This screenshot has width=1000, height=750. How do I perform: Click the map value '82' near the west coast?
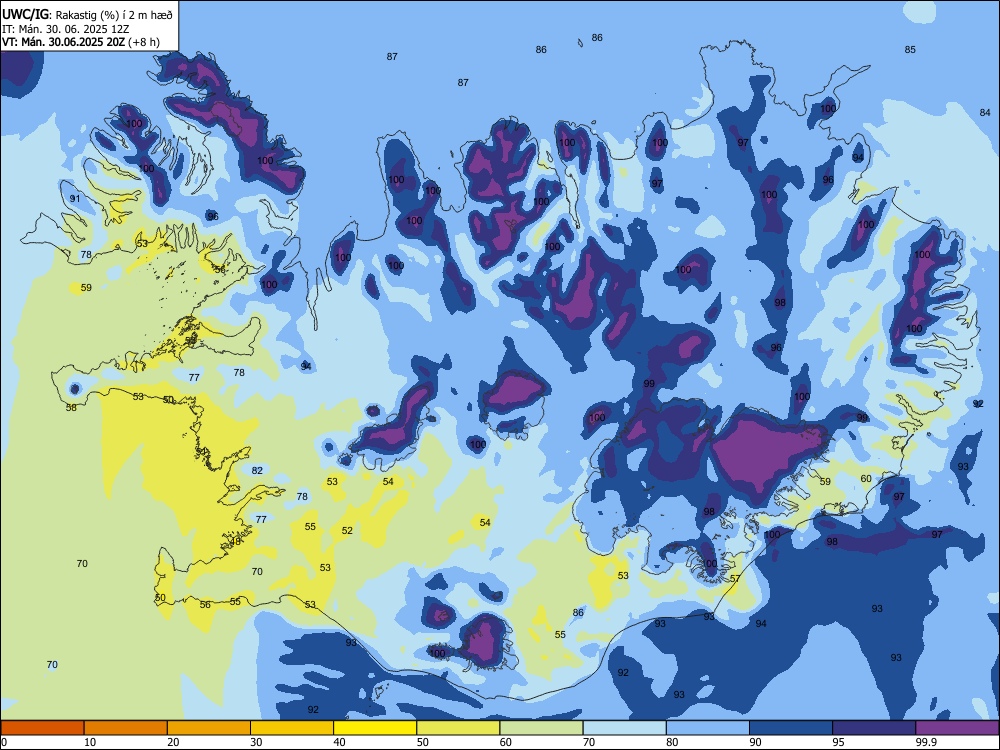coord(257,471)
